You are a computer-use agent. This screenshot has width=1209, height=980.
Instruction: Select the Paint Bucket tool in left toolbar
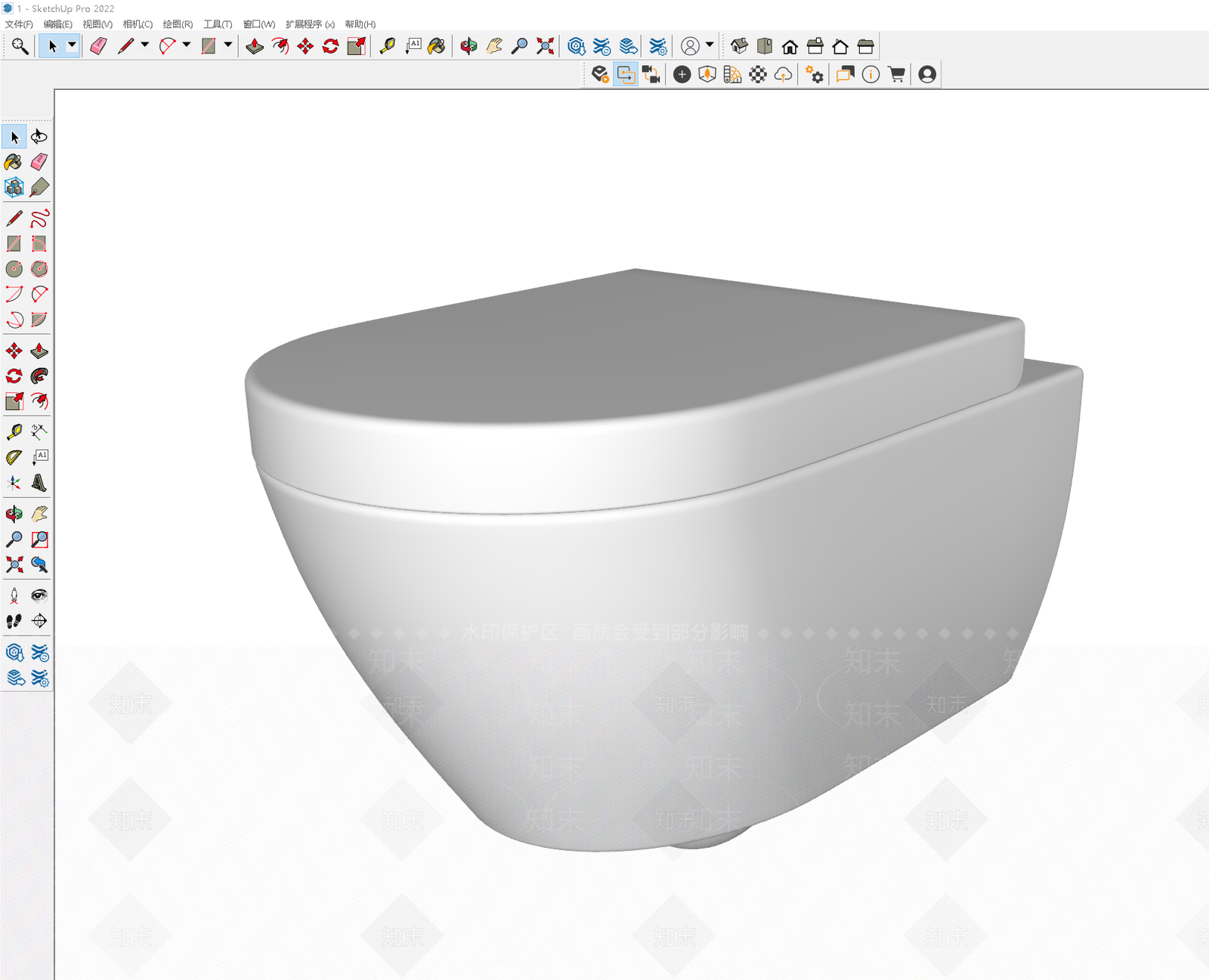pos(14,162)
